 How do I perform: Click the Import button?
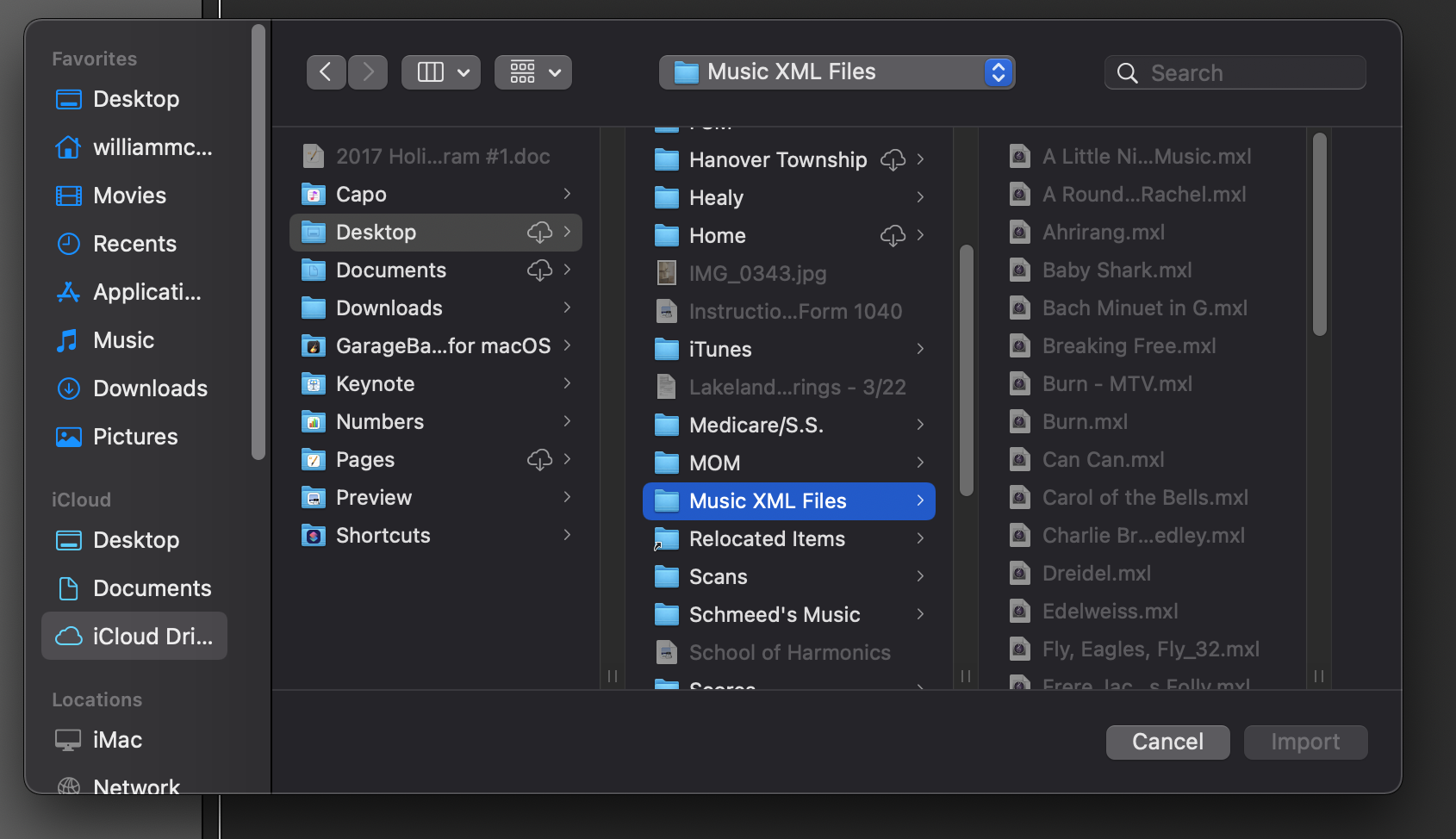coord(1305,743)
